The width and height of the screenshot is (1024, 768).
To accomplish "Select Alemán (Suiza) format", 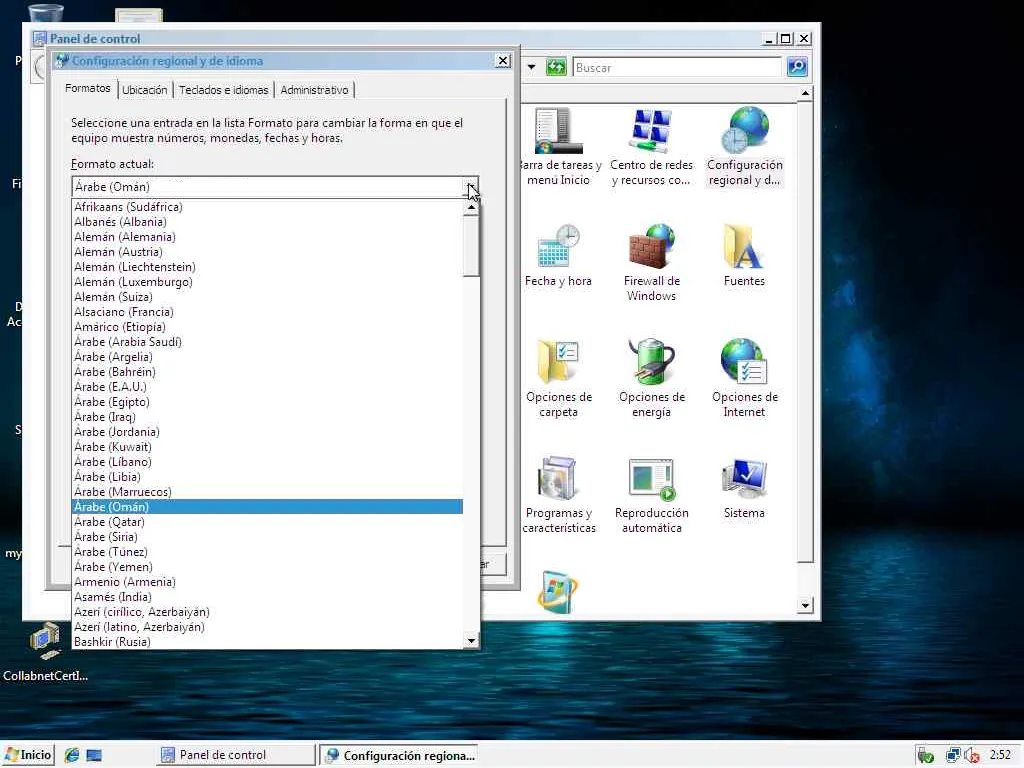I will (267, 297).
